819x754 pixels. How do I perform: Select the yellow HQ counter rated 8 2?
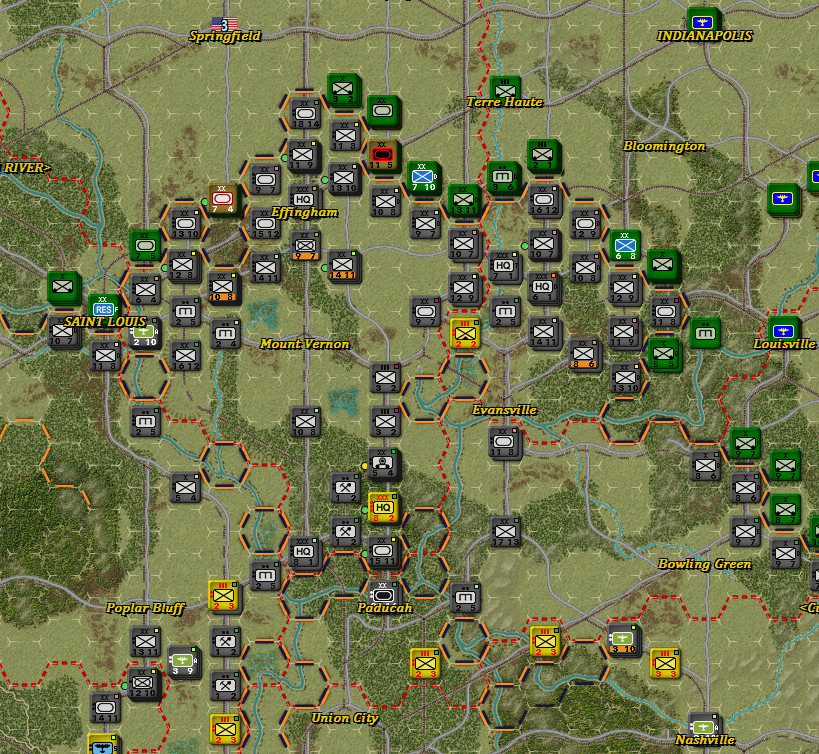click(x=383, y=508)
